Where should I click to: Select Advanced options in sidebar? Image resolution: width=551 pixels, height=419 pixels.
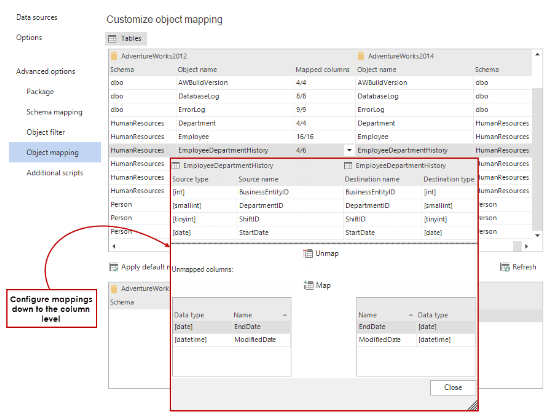[x=45, y=71]
